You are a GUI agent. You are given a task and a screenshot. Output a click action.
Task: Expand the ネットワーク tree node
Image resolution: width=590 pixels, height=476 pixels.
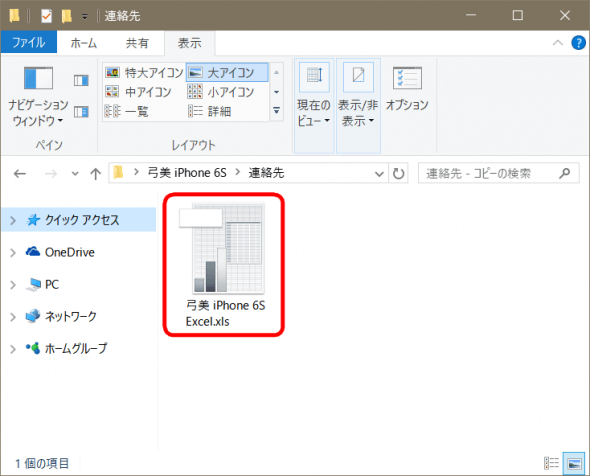[13, 317]
